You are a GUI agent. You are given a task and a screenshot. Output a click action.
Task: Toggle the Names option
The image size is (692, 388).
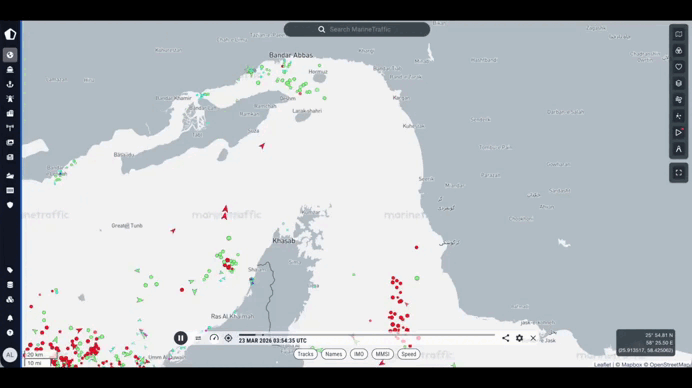(334, 354)
